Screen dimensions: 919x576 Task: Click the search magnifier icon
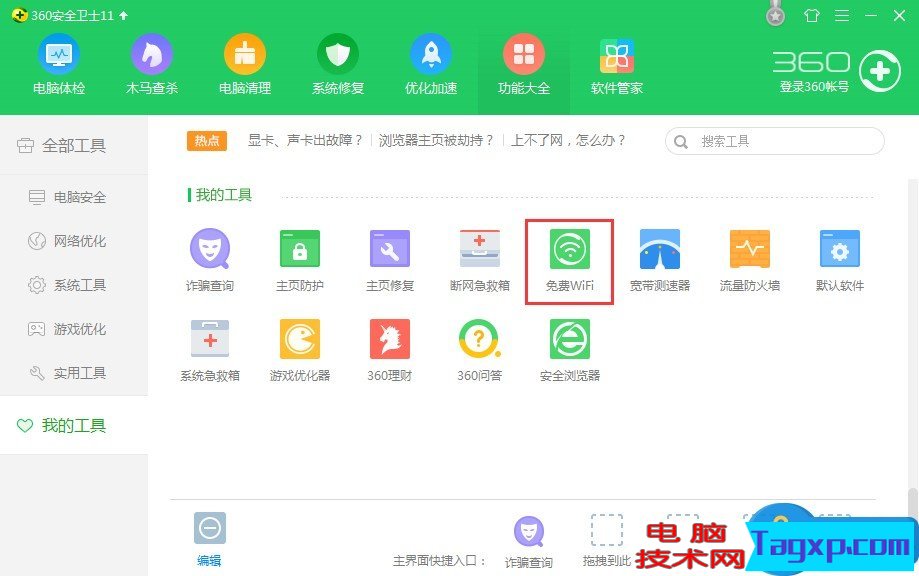(680, 142)
